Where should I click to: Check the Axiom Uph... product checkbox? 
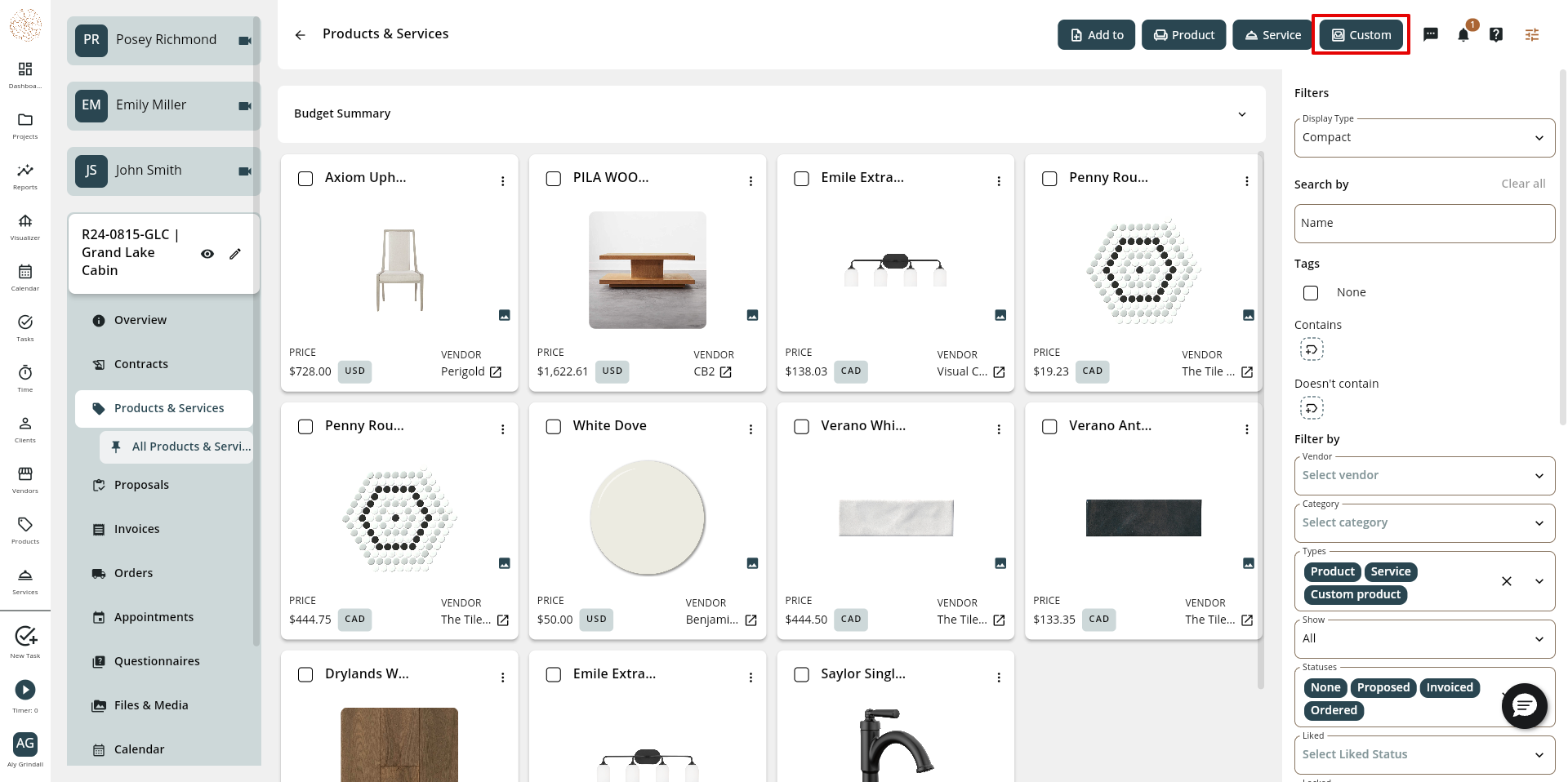click(305, 179)
